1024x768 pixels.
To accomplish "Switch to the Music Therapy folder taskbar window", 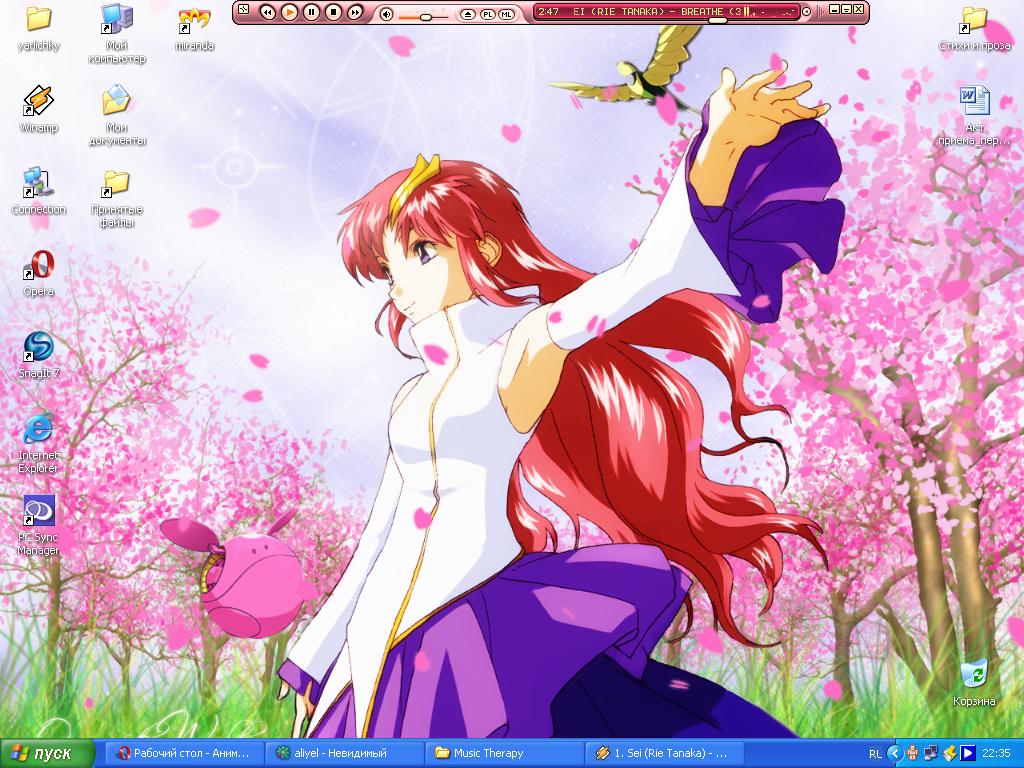I will pyautogui.click(x=504, y=753).
